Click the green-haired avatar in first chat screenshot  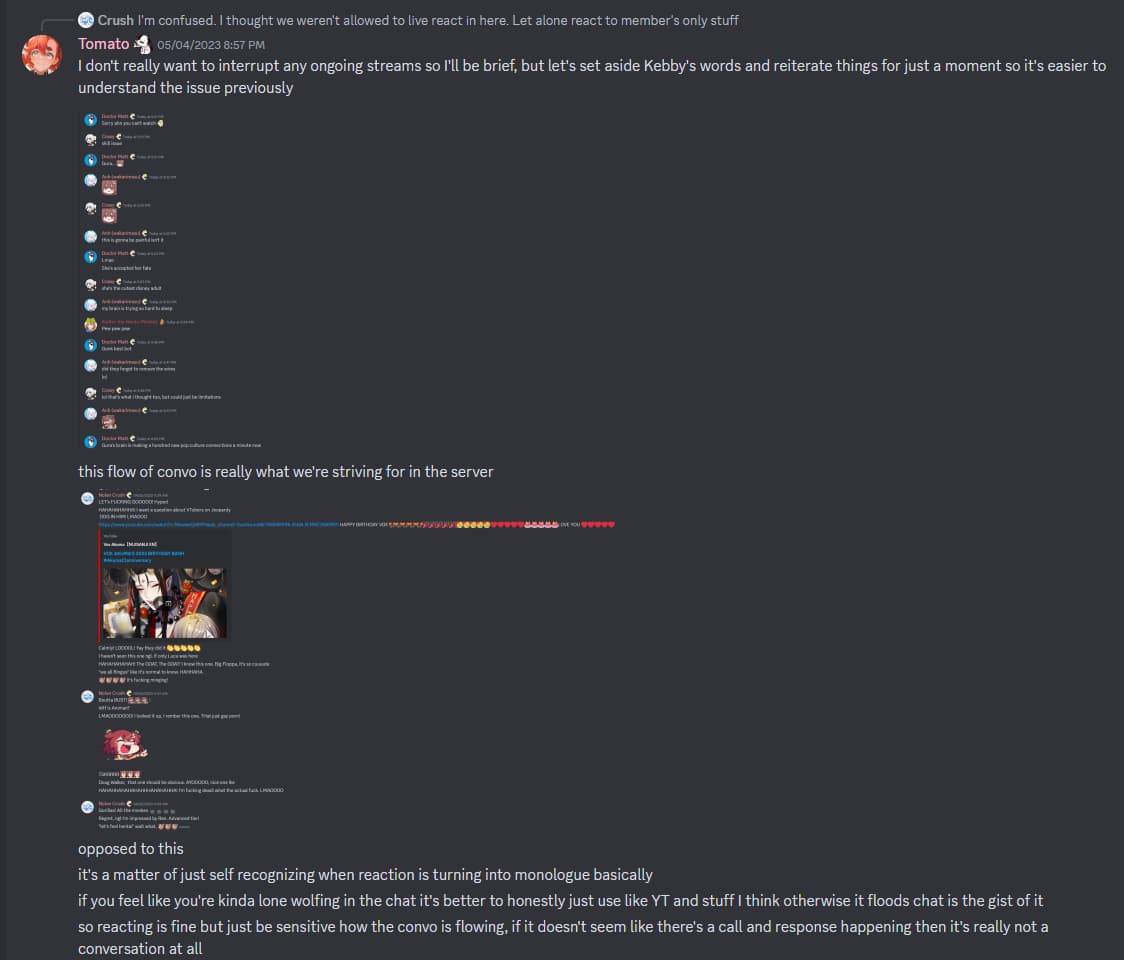90,325
